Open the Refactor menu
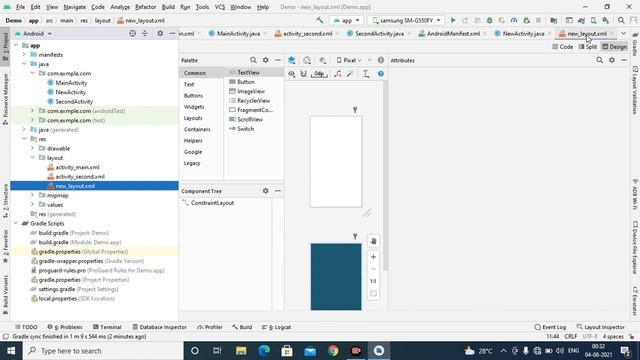 click(x=145, y=7)
